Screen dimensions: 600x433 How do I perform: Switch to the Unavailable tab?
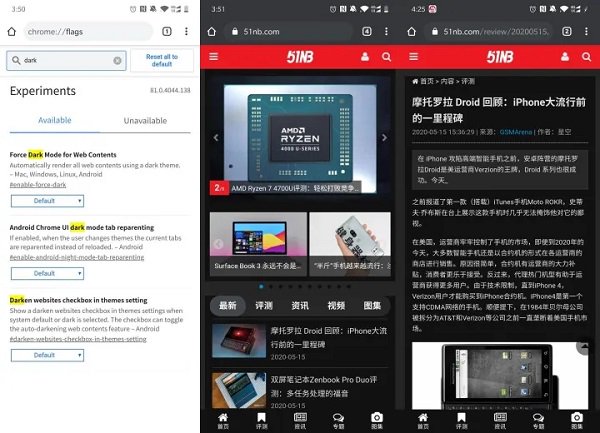pos(145,120)
